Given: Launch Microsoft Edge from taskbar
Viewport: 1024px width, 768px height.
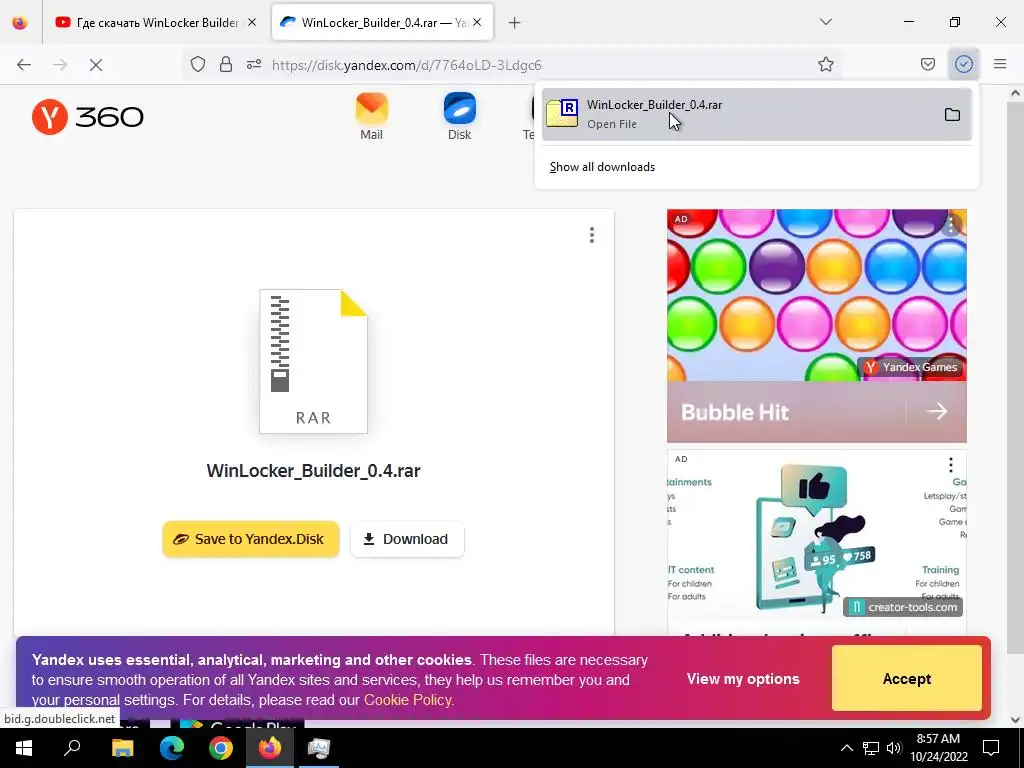Looking at the screenshot, I should [x=172, y=748].
